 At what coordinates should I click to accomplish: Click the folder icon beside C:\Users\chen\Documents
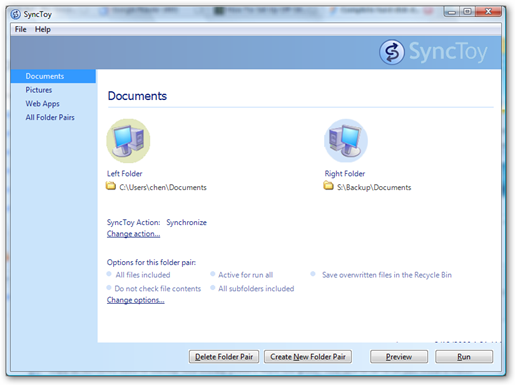coord(111,186)
